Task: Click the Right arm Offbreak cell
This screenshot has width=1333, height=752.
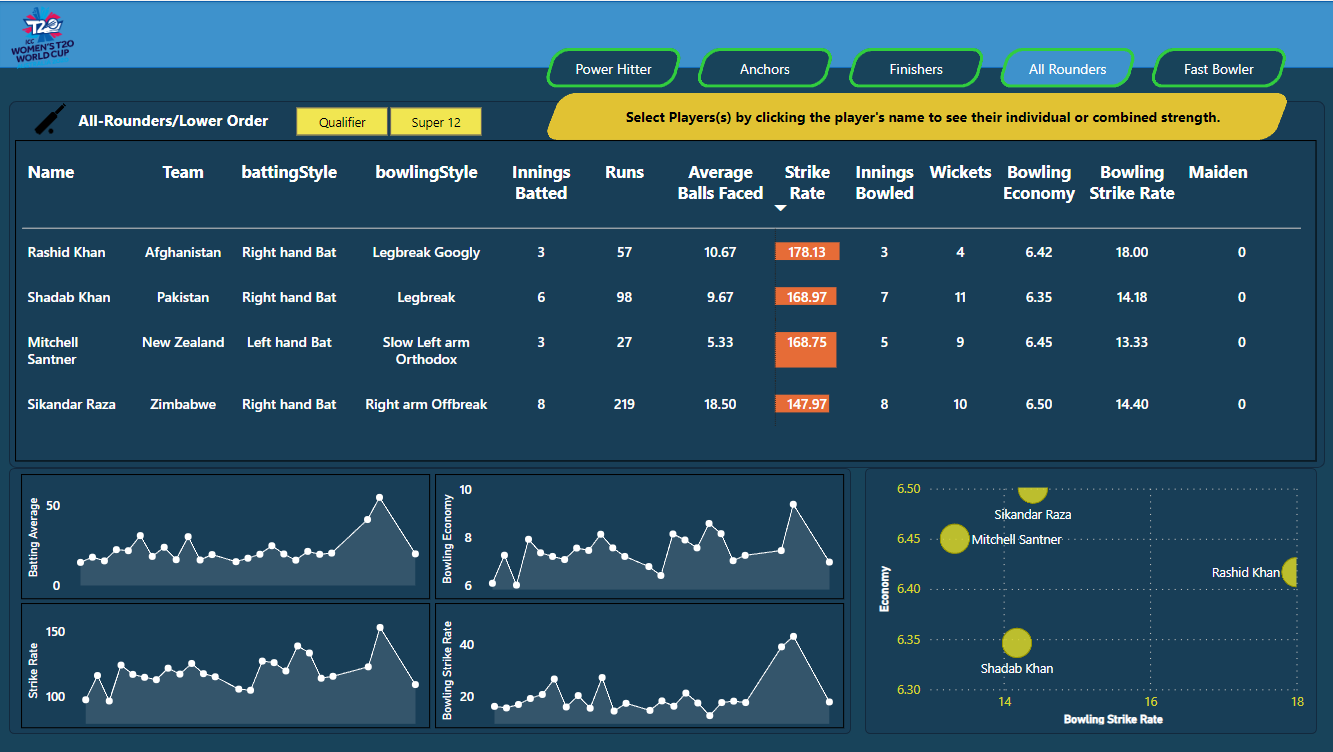Action: click(426, 404)
